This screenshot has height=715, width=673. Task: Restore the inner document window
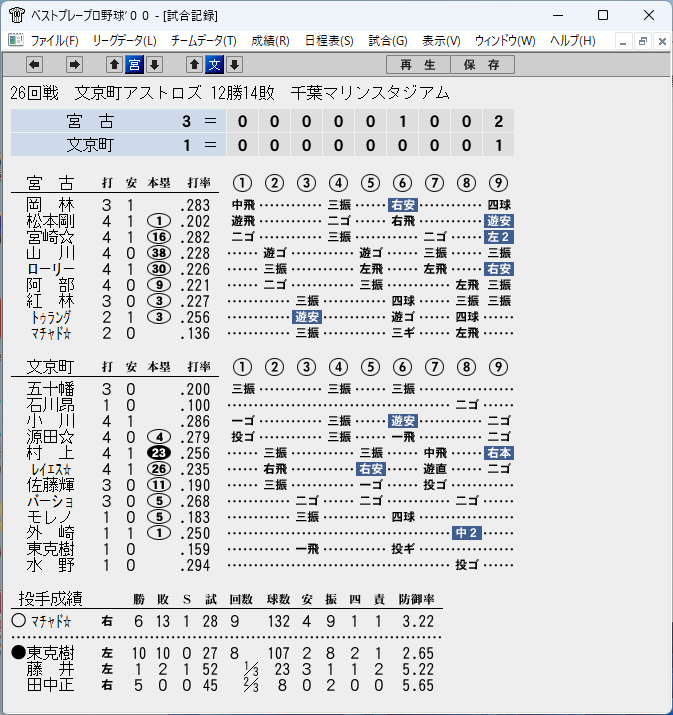point(643,41)
